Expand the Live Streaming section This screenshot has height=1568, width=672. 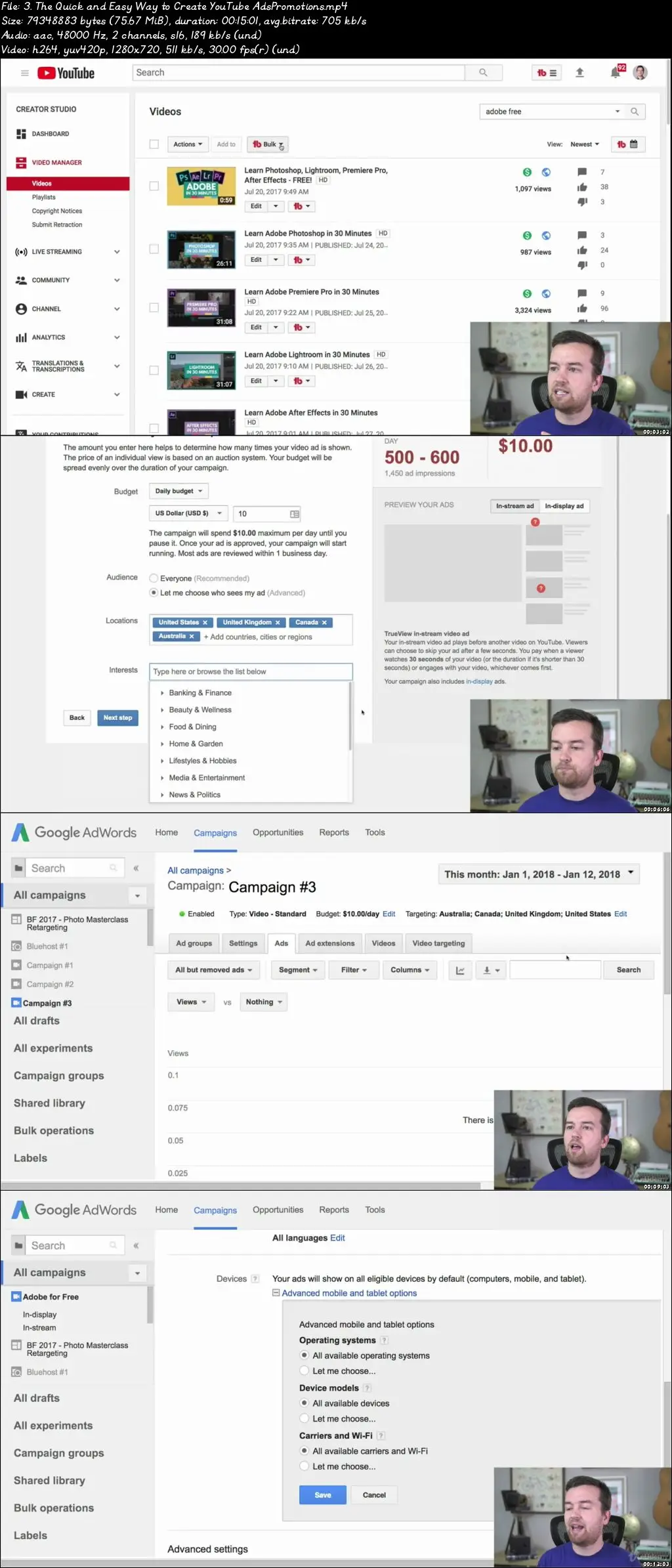[x=117, y=252]
